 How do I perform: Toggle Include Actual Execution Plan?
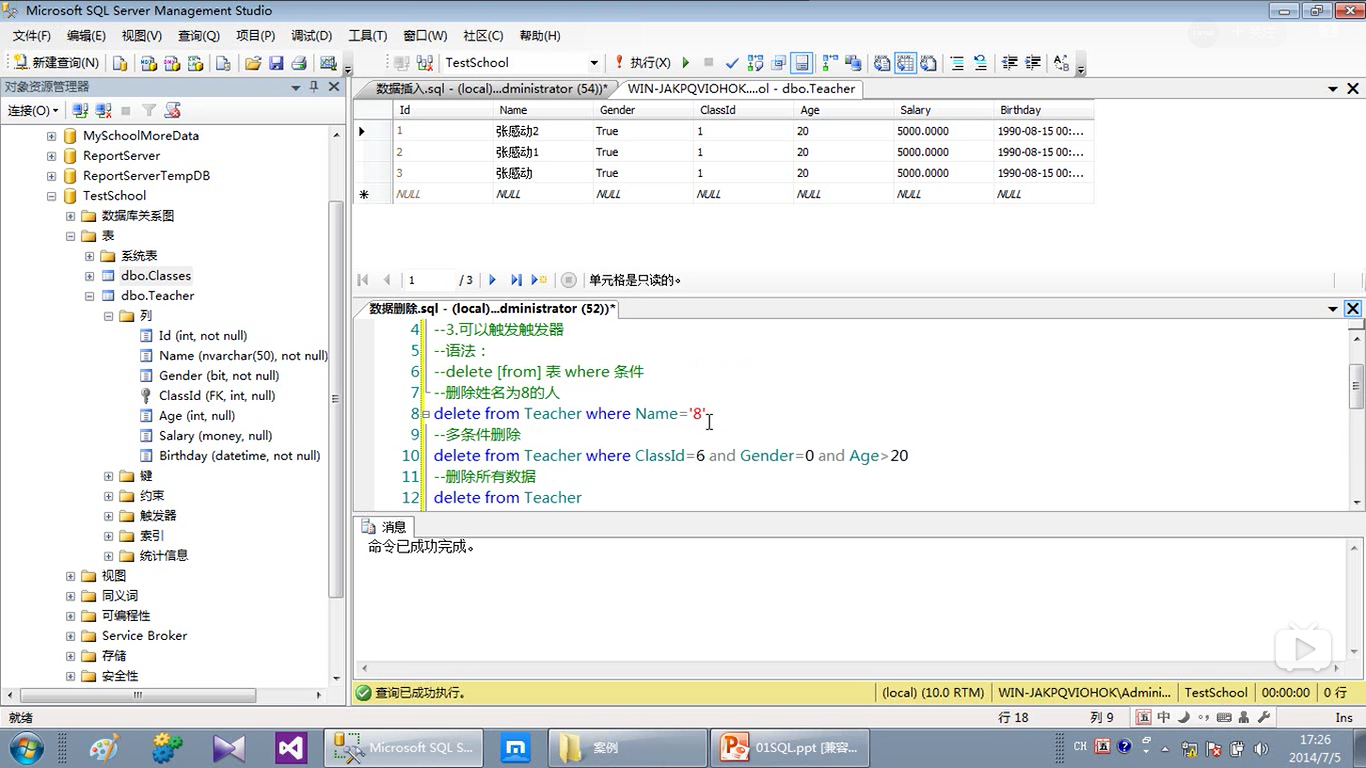point(830,62)
